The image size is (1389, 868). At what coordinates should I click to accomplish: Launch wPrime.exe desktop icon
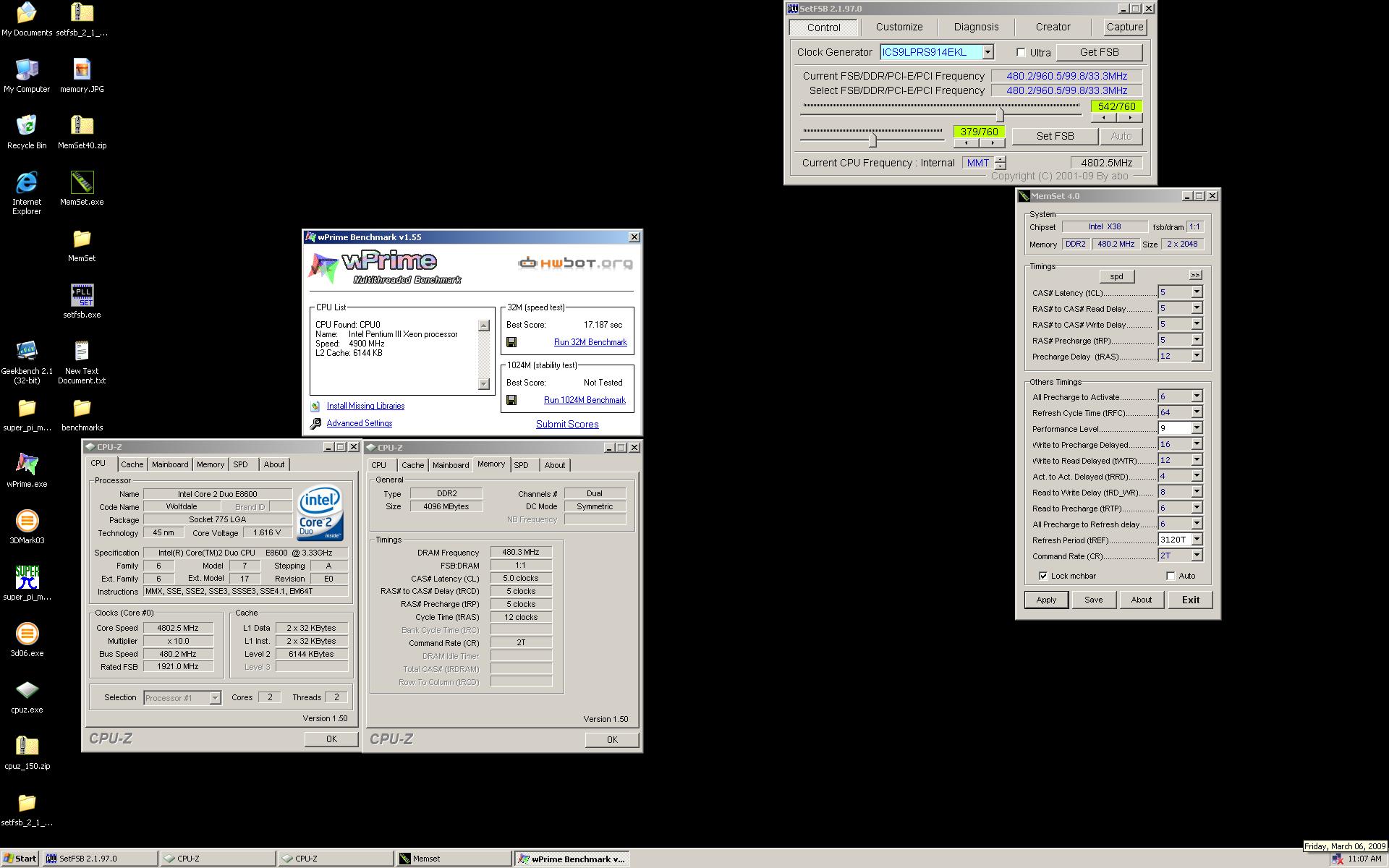coord(26,471)
